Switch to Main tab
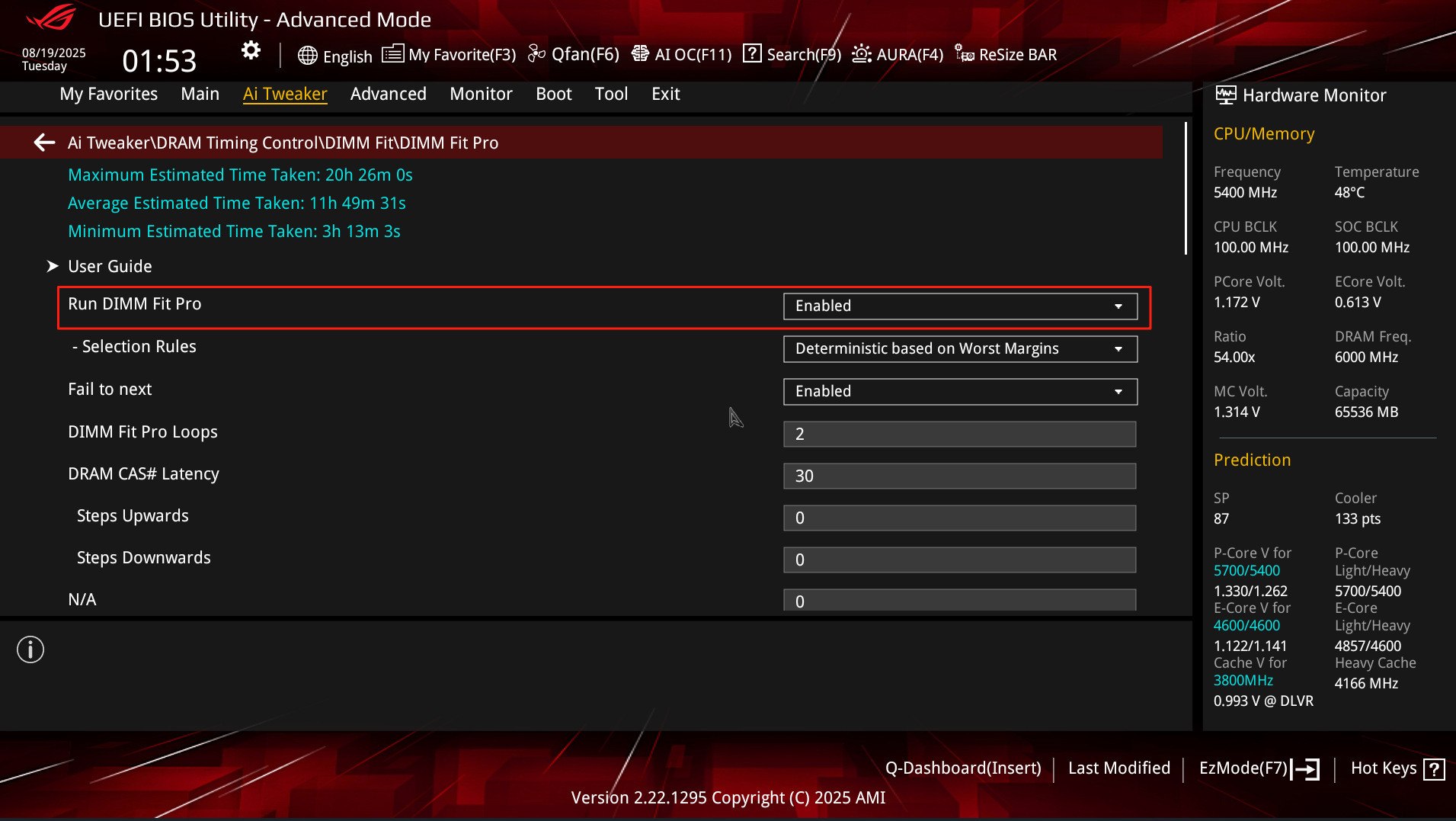This screenshot has height=821, width=1456. coord(200,94)
